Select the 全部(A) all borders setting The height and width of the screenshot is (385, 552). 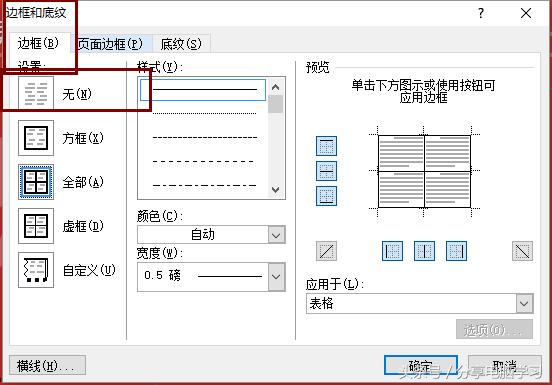pyautogui.click(x=36, y=182)
